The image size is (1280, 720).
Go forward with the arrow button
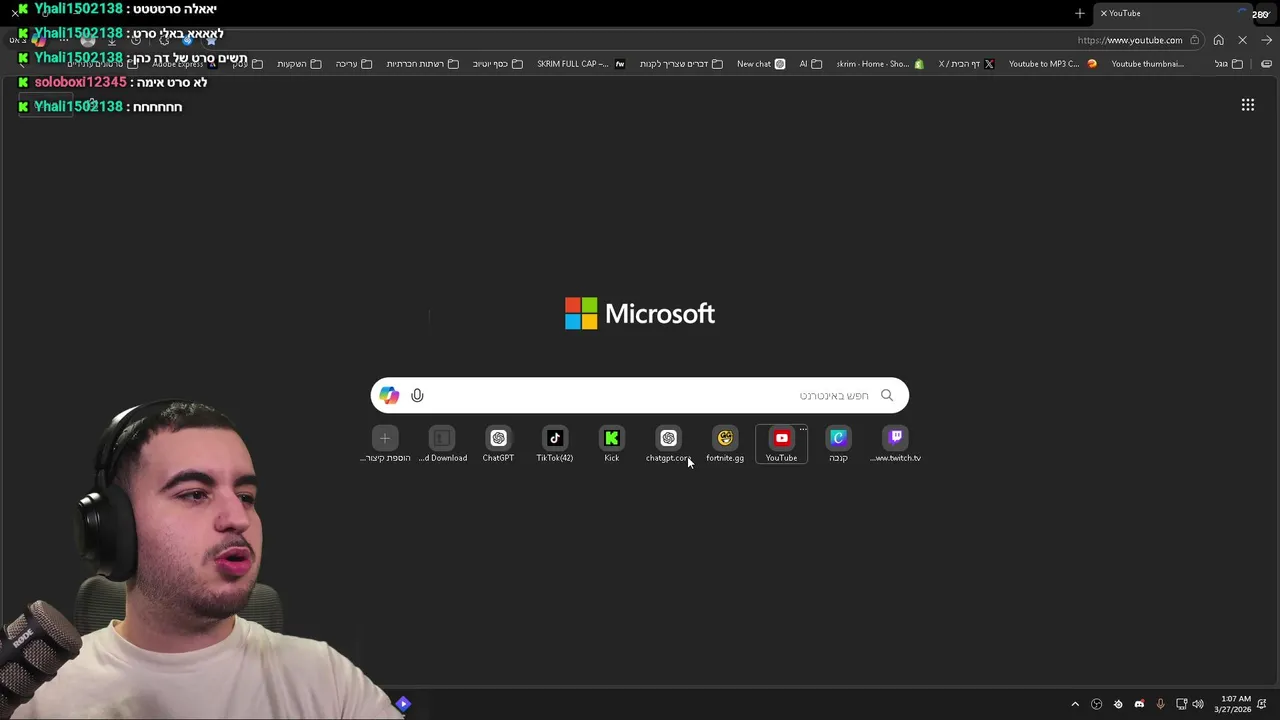point(1266,40)
